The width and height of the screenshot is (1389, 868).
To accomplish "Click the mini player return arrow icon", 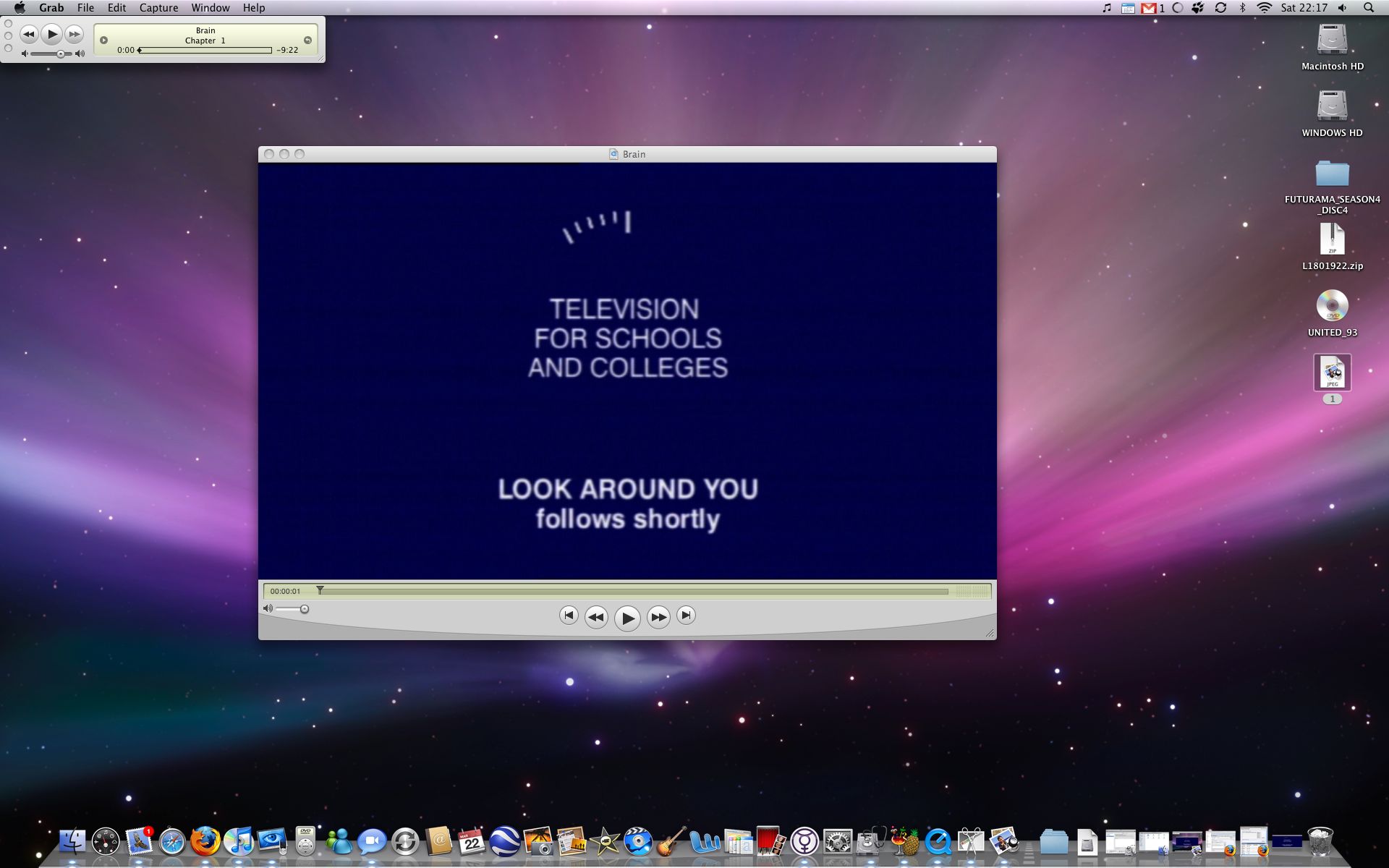I will pyautogui.click(x=307, y=41).
